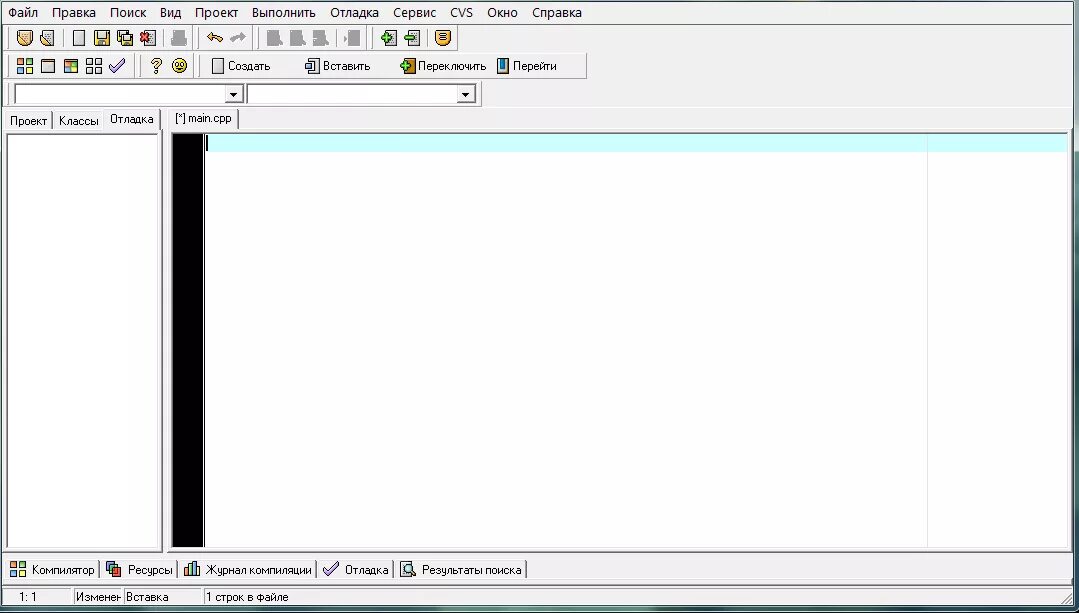
Task: Open the Результаты поиска bottom tab
Action: [462, 570]
